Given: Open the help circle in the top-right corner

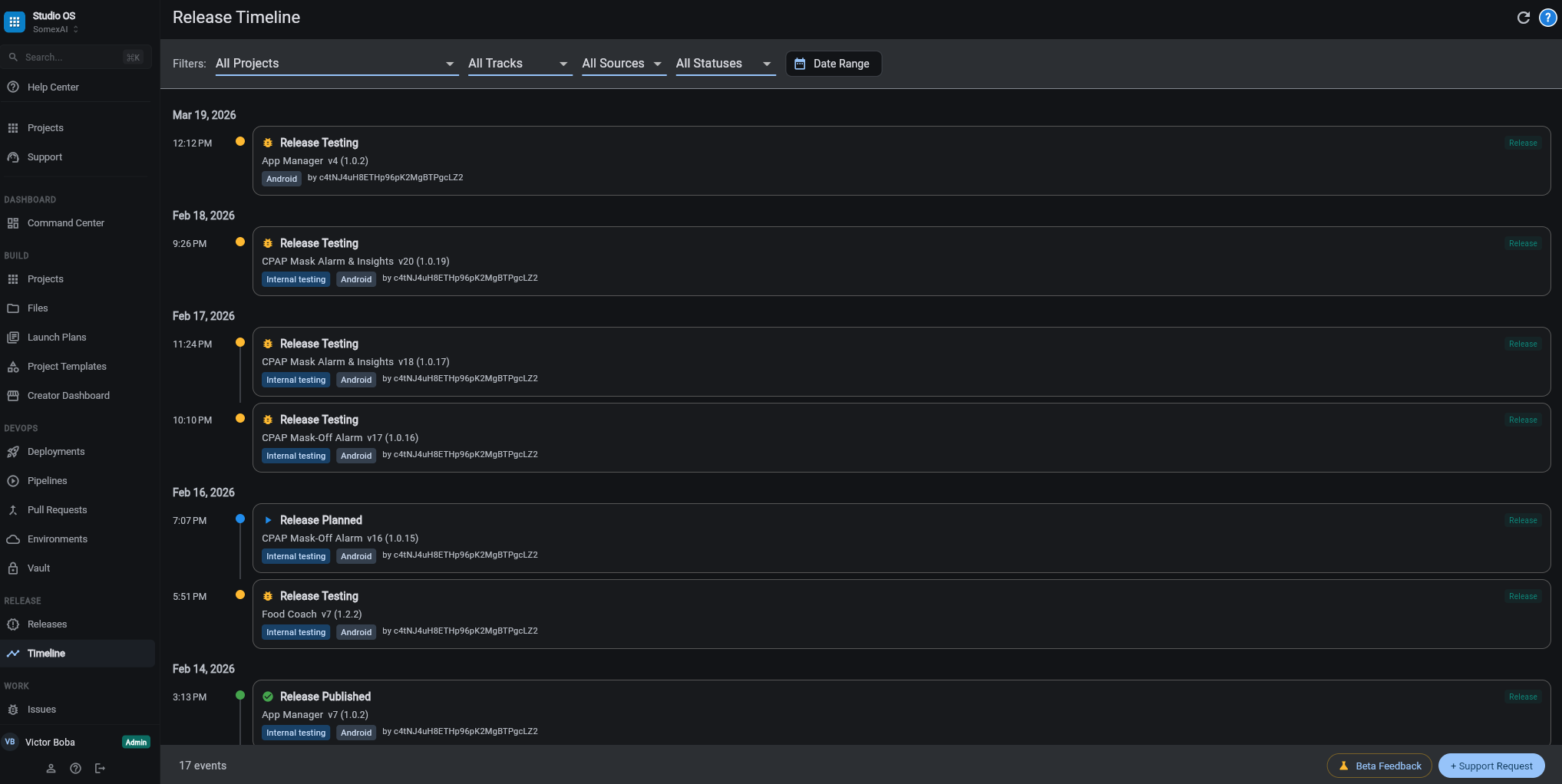Looking at the screenshot, I should click(x=1547, y=17).
